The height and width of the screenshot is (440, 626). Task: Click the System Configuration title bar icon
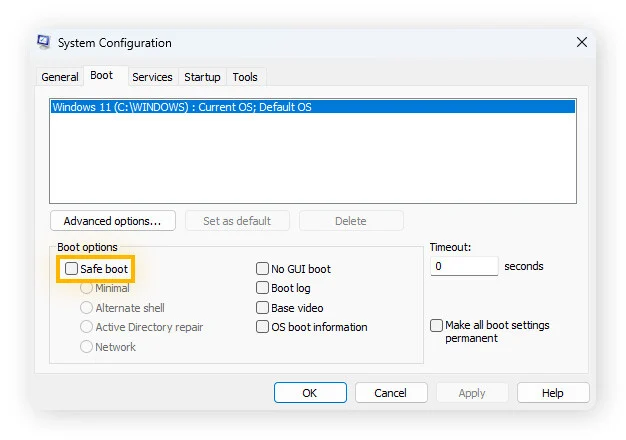[x=44, y=43]
